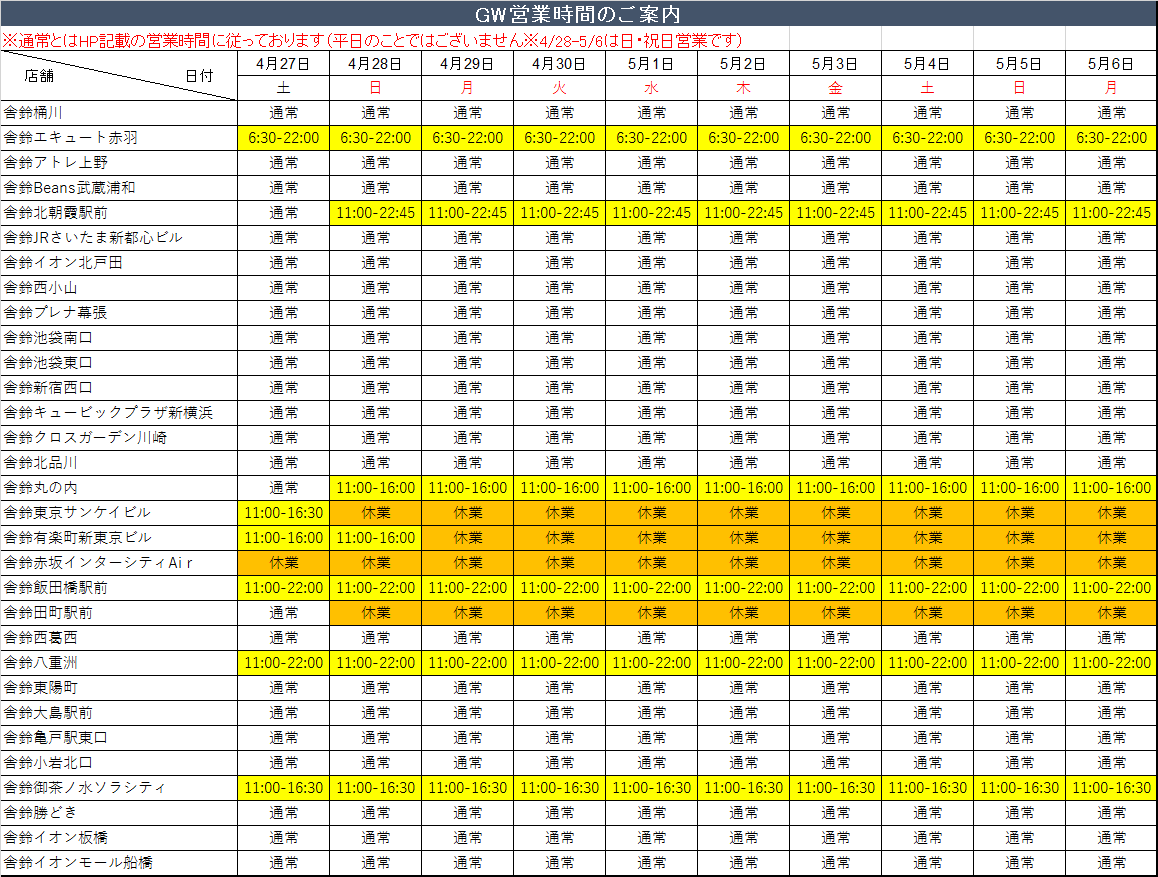Select the '5月5日' date header
Screen dimensions: 1158x877
coord(1018,63)
